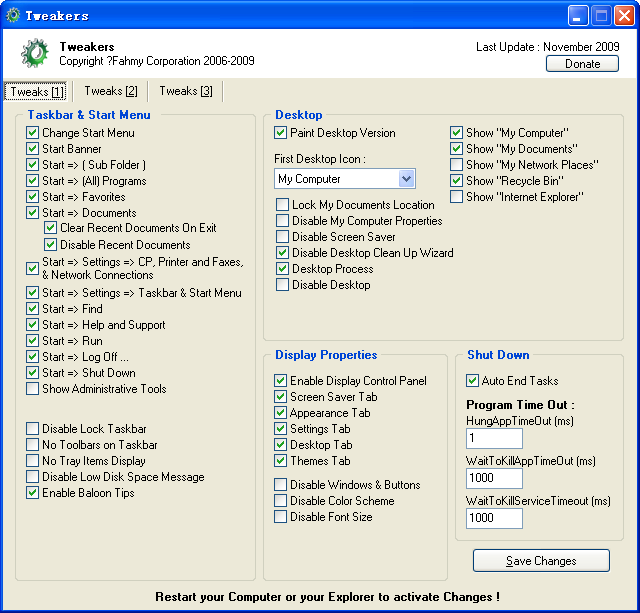Select the Tweaks [1] tab
The height and width of the screenshot is (613, 640).
click(37, 91)
